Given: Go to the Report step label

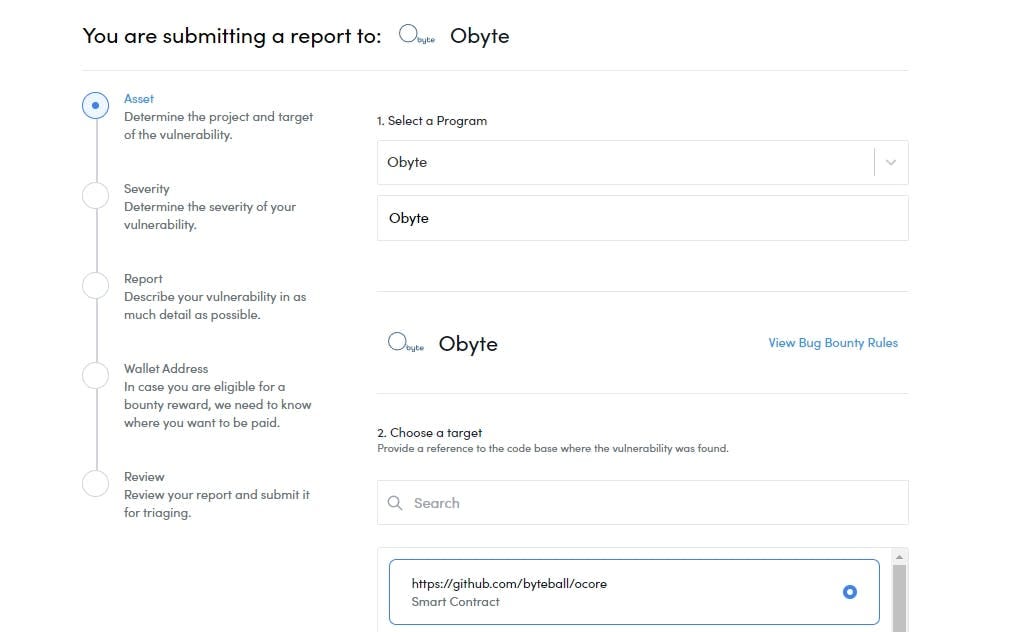Looking at the screenshot, I should point(143,279).
